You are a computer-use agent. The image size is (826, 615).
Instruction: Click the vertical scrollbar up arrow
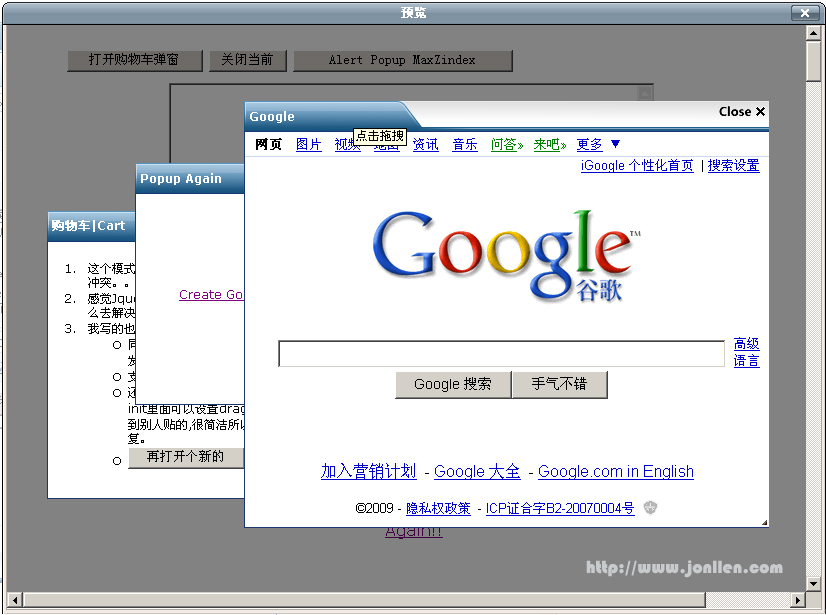813,34
